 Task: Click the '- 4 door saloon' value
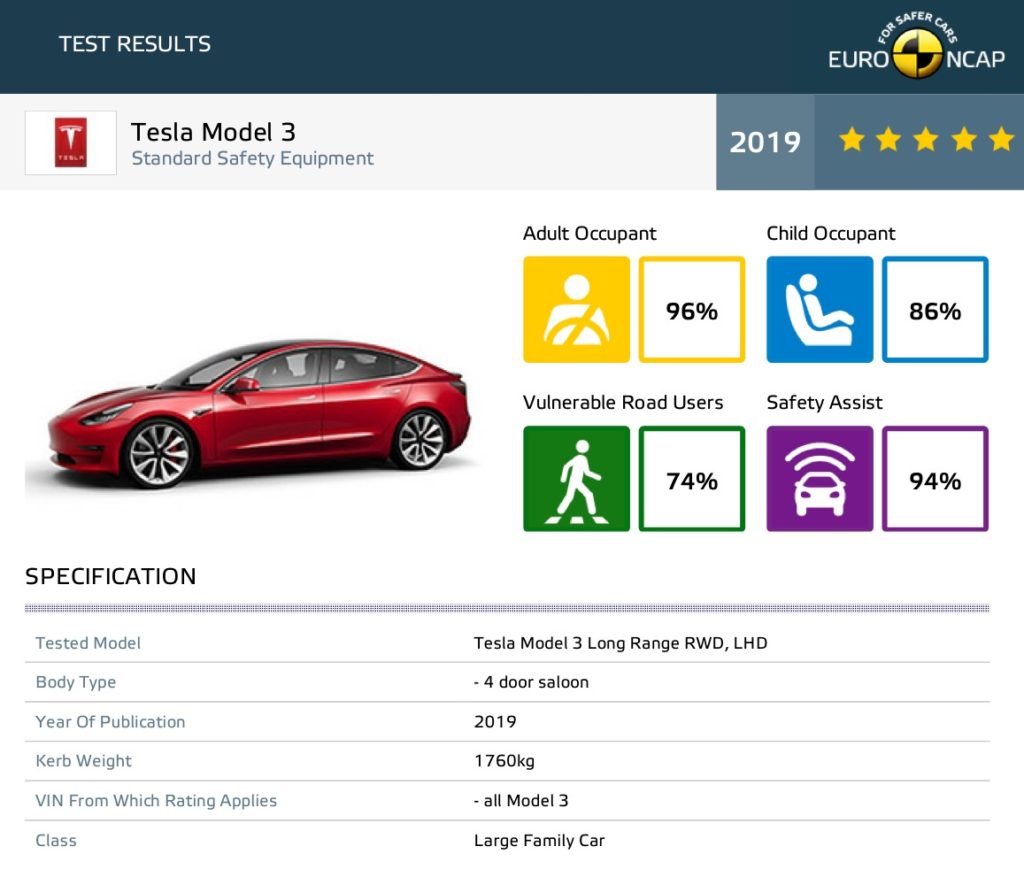point(531,683)
